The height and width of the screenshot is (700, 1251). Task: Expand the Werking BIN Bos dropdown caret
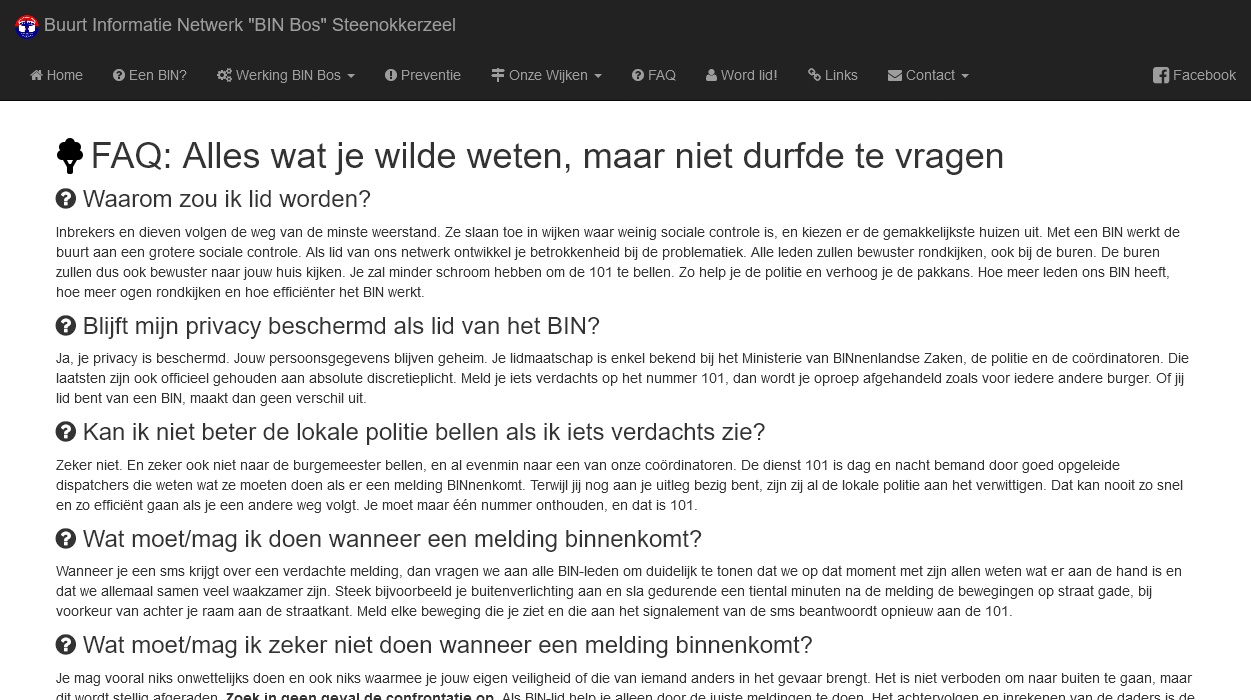point(351,76)
